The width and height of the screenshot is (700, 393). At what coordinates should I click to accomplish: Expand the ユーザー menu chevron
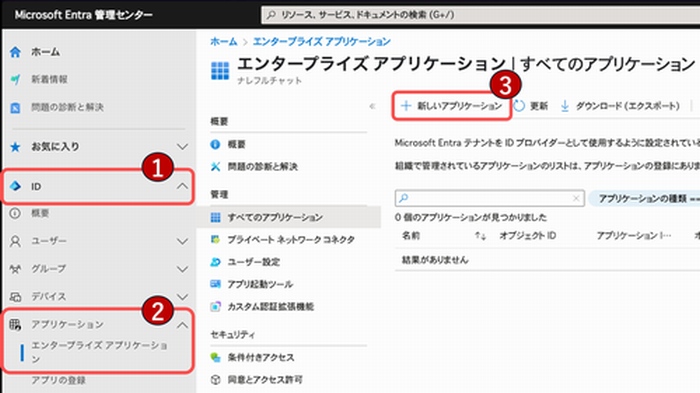coord(182,242)
